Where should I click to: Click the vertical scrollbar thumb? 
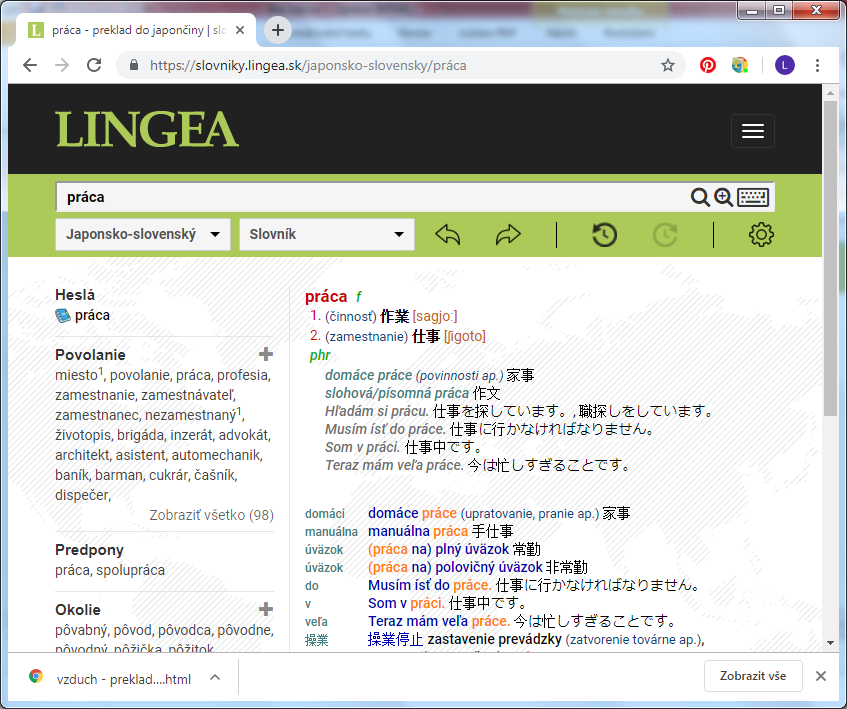pyautogui.click(x=830, y=258)
